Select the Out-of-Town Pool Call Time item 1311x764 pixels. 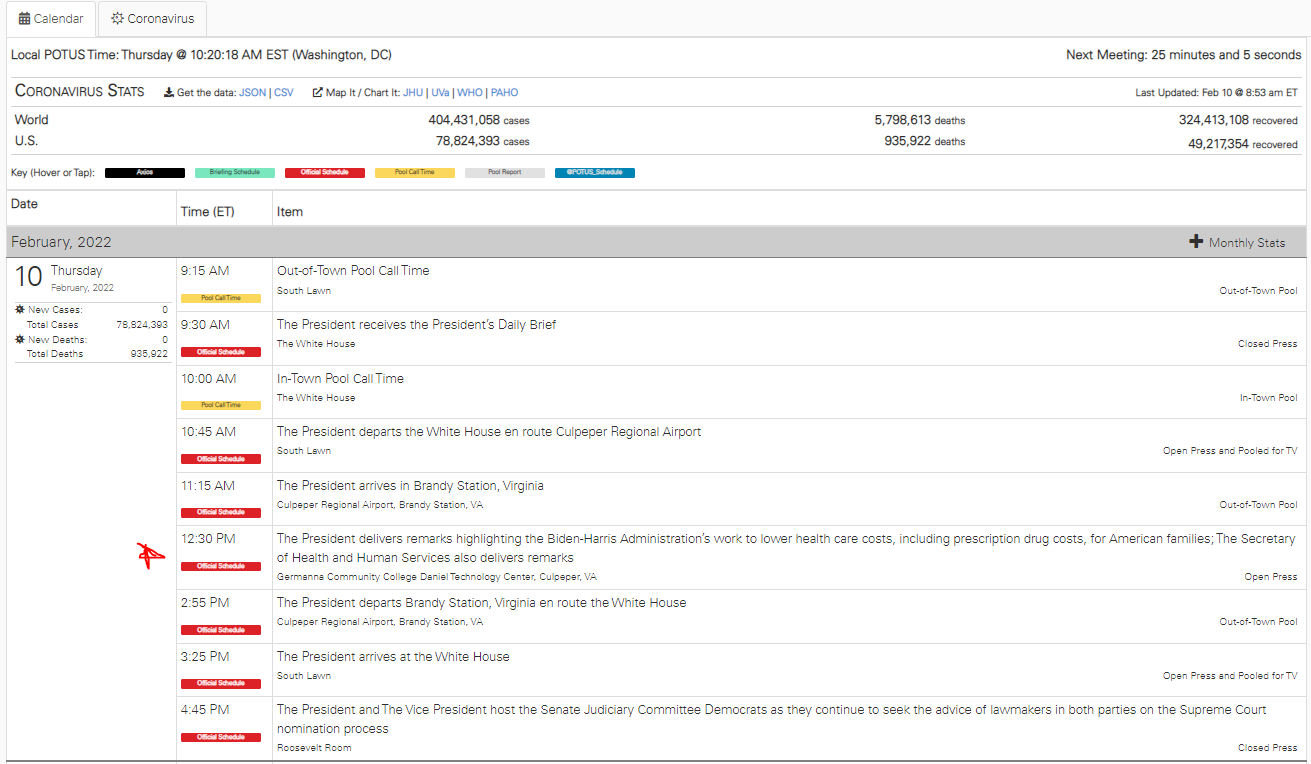click(353, 271)
